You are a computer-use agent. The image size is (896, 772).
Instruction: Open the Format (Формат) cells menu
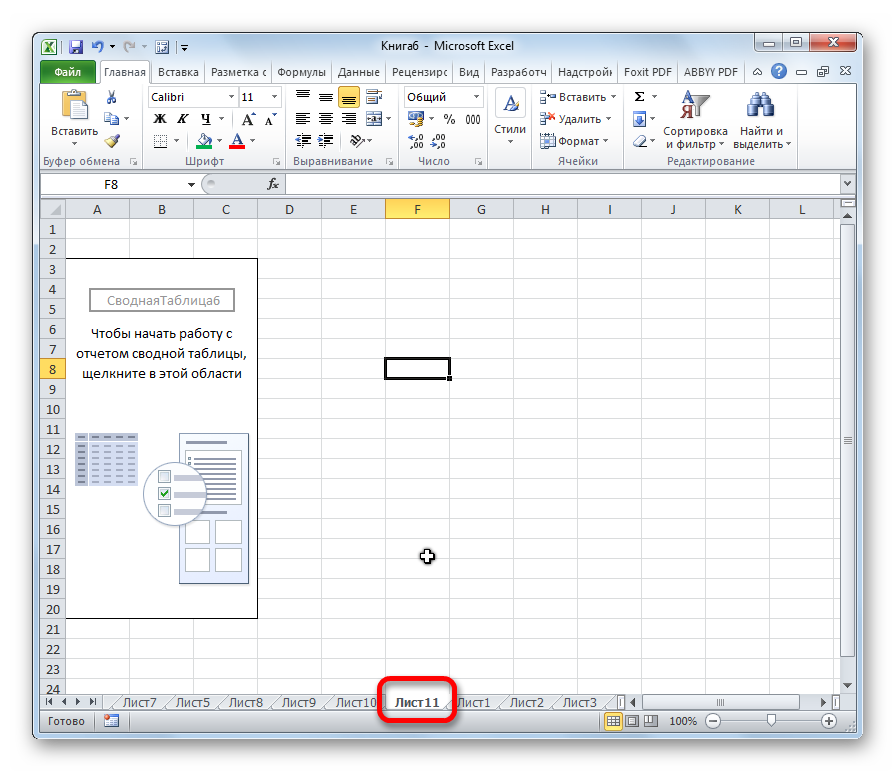[574, 141]
